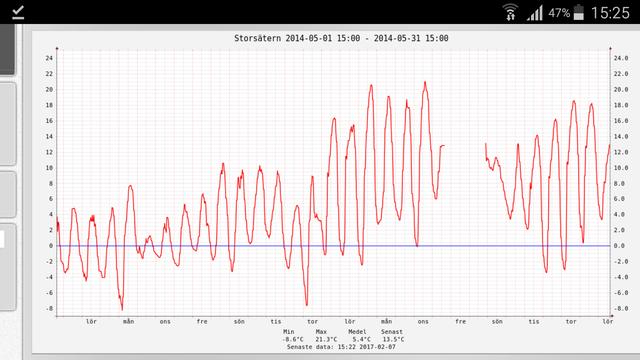Tap the 15:25 clock
640x360 pixels.
tap(610, 13)
